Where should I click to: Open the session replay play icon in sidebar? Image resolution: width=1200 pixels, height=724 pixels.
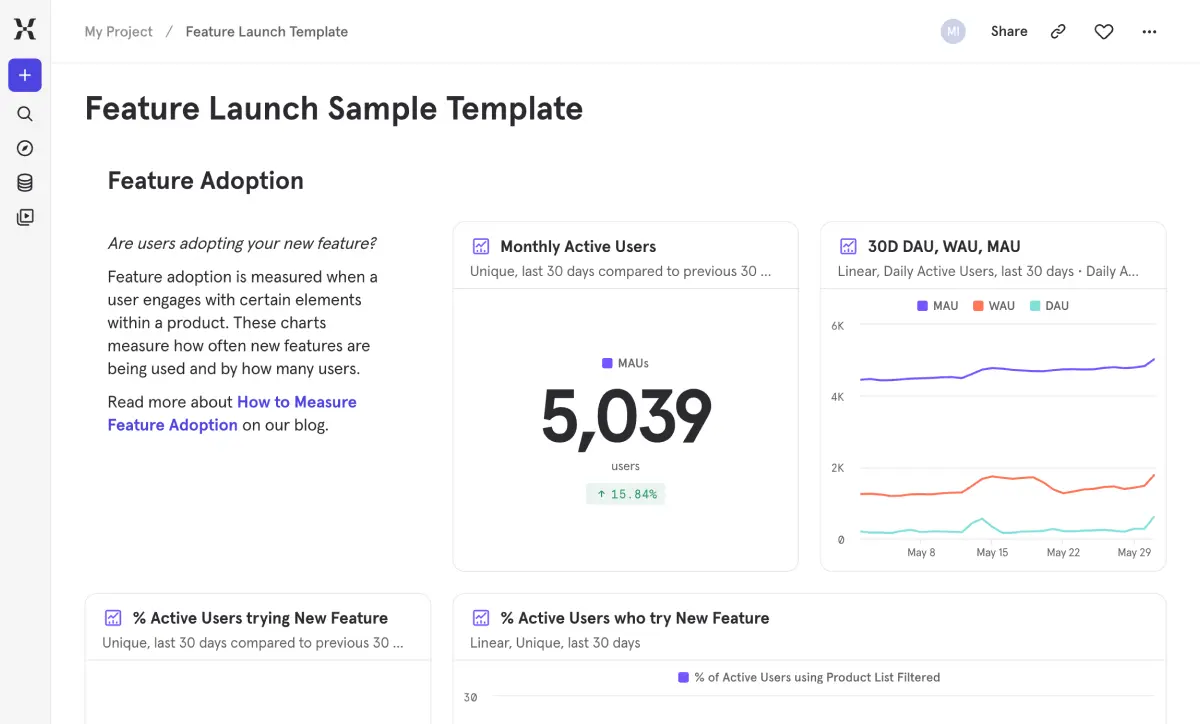click(25, 217)
